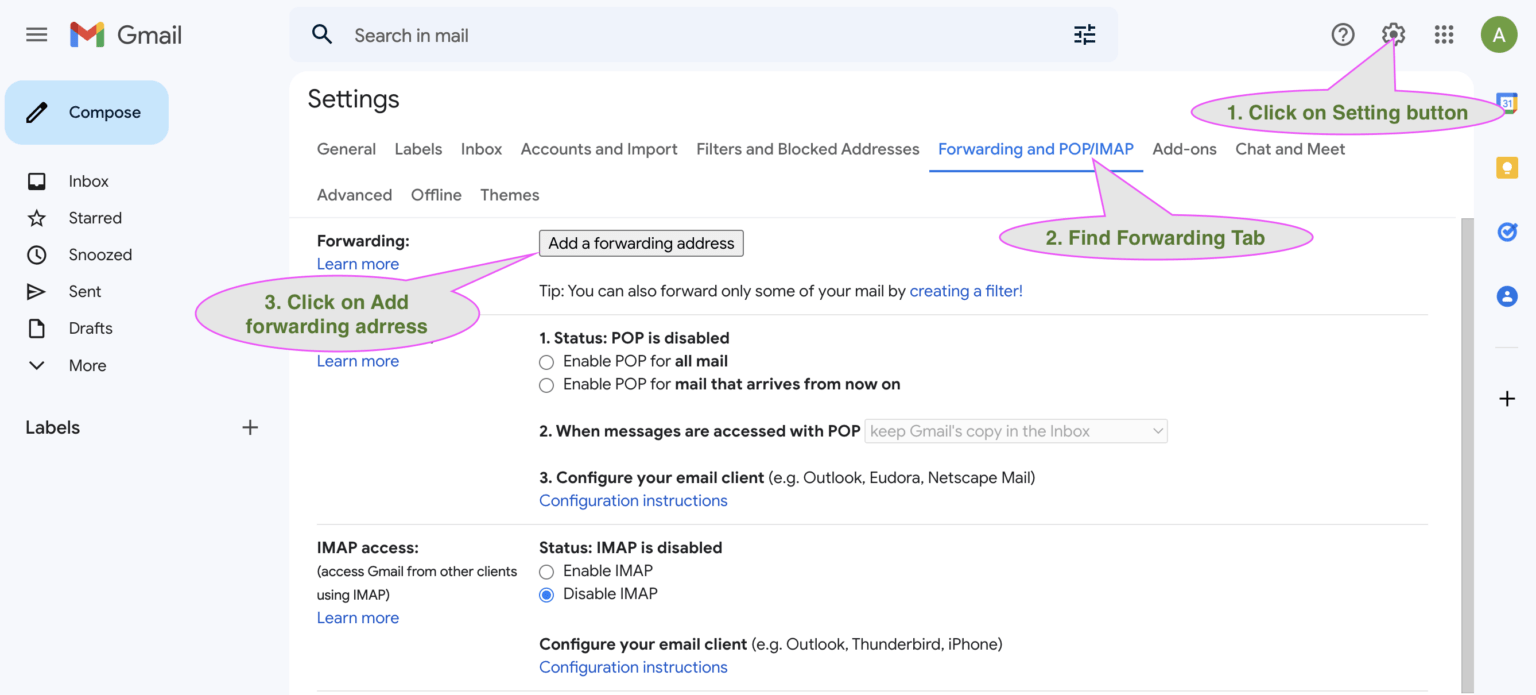
Task: Create a new label with the plus icon
Action: coord(249,427)
